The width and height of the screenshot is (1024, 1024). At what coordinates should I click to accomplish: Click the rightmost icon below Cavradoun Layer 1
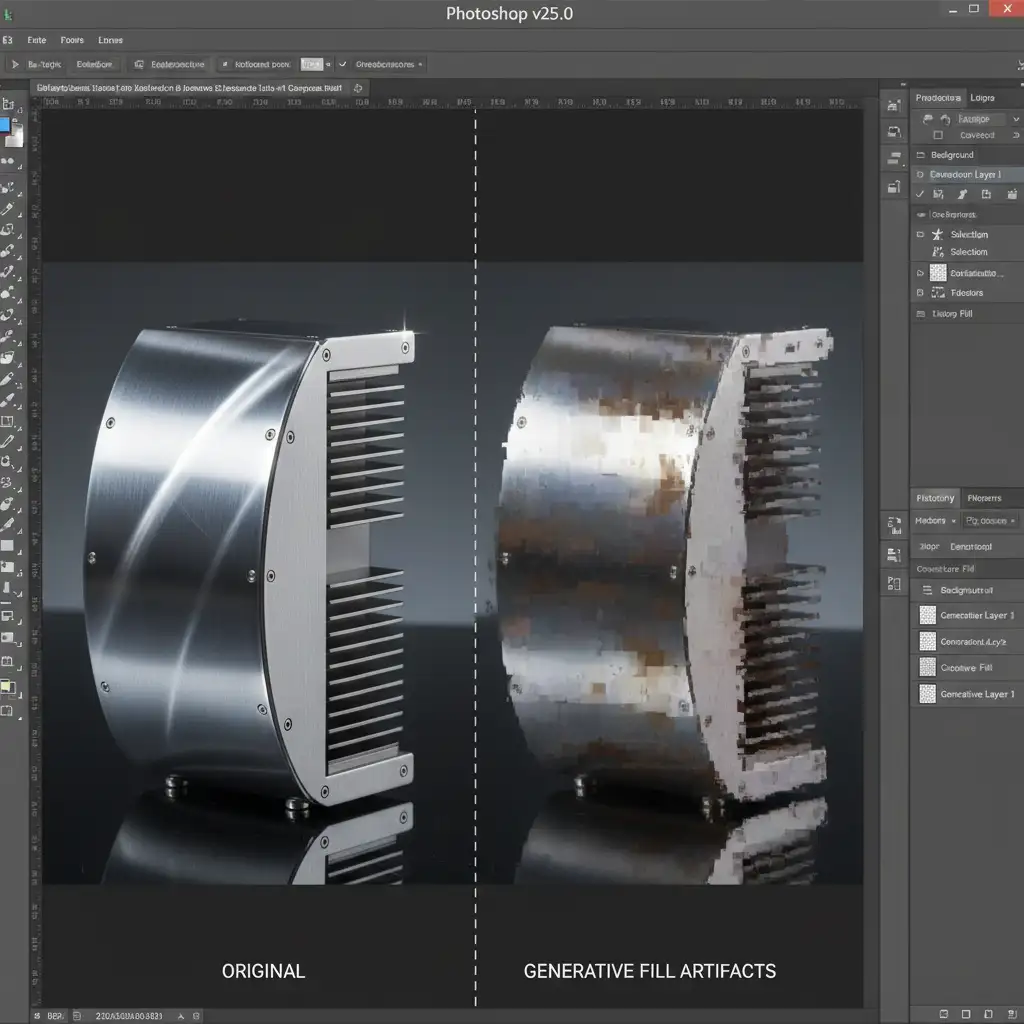point(1010,194)
